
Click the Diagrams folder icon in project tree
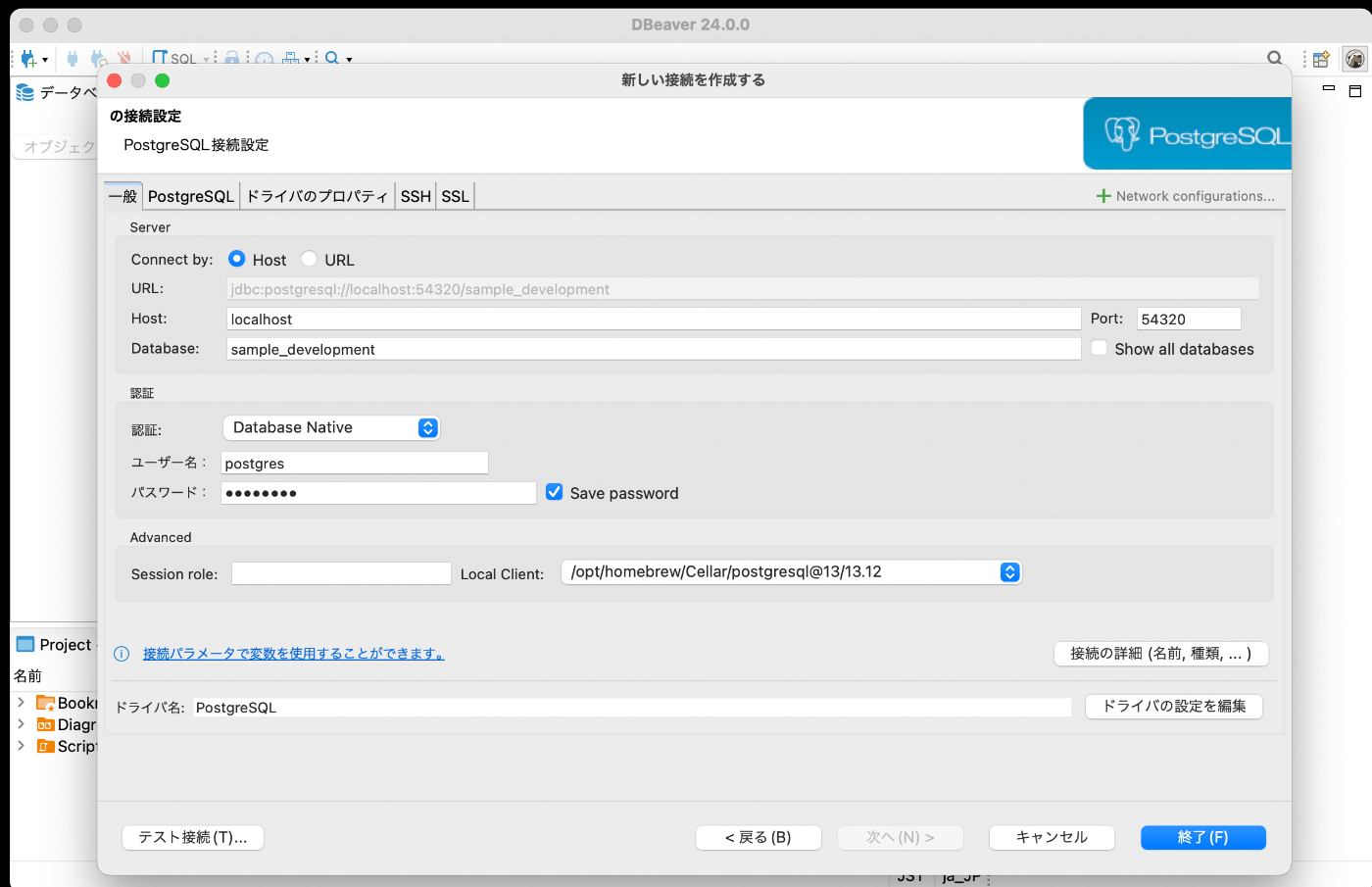(45, 724)
